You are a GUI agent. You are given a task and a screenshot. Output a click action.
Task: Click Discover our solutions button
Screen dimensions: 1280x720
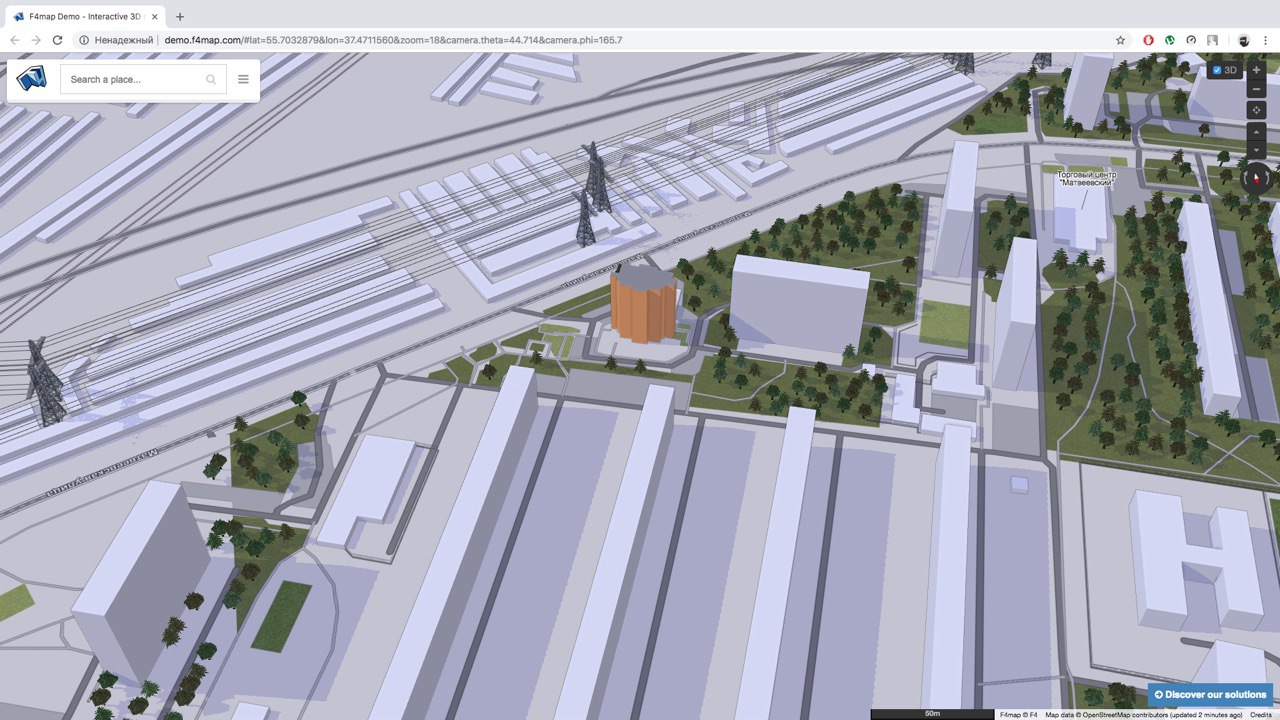pos(1210,694)
